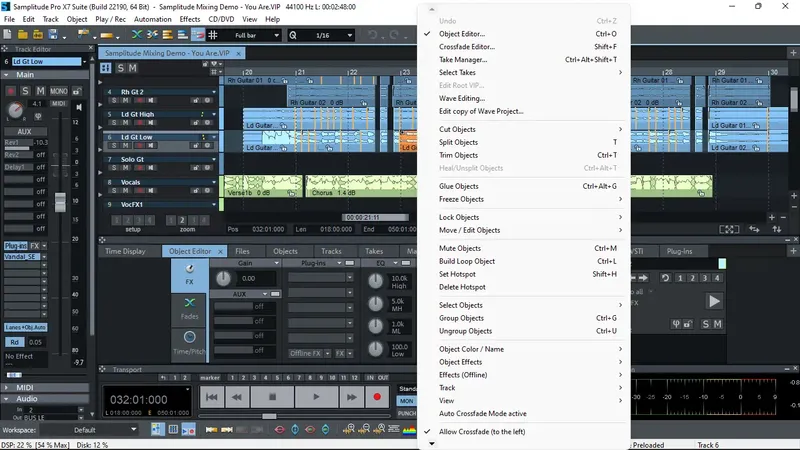Click the Chorus vocal clip in the timeline
The width and height of the screenshot is (800, 450).
[361, 186]
